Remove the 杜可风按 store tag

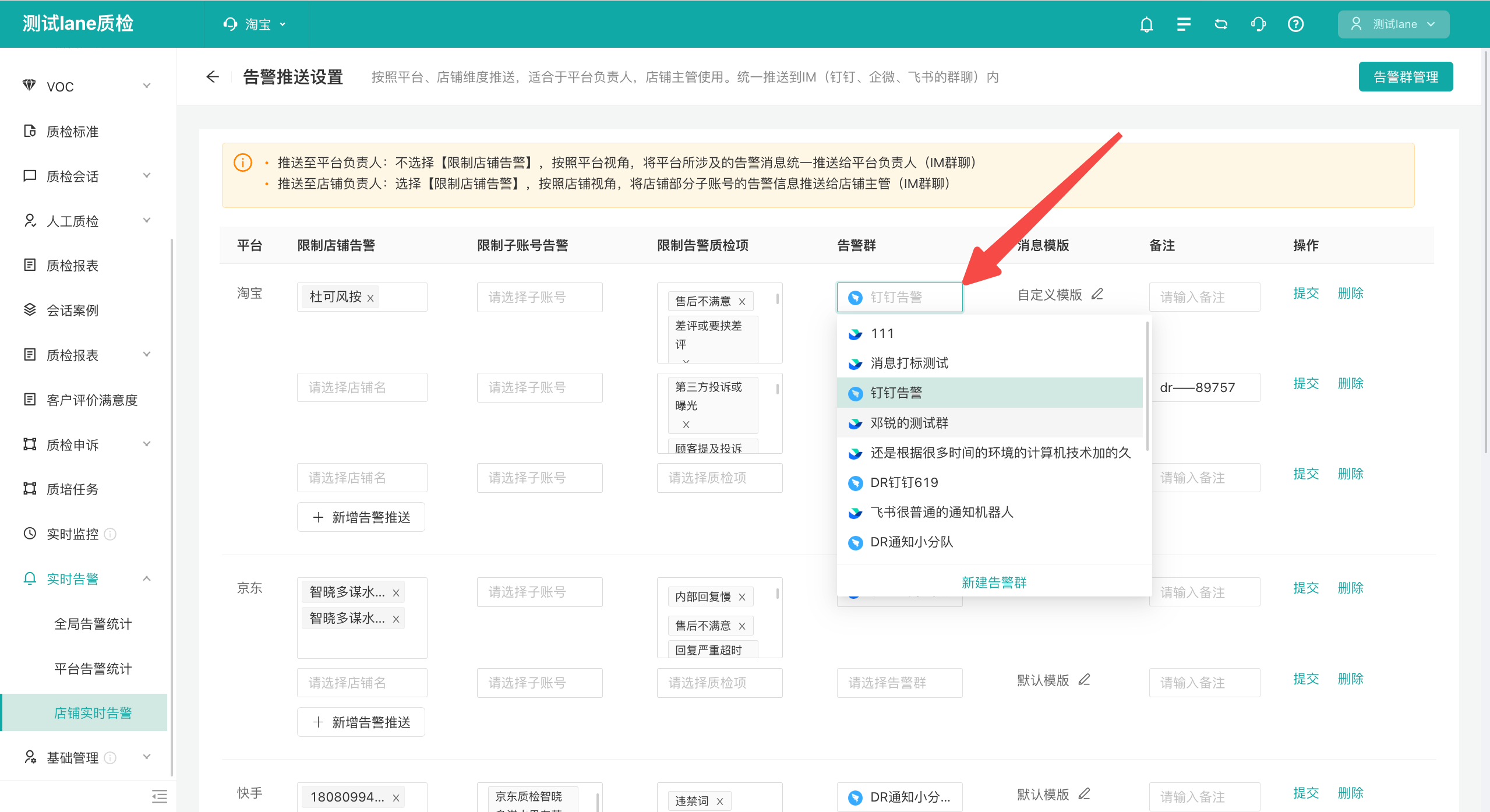click(370, 298)
